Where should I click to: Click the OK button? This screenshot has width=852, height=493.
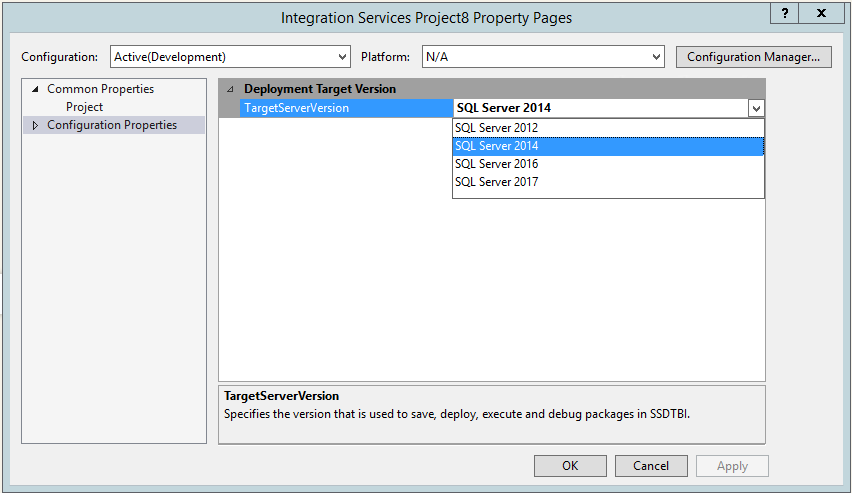(x=570, y=466)
